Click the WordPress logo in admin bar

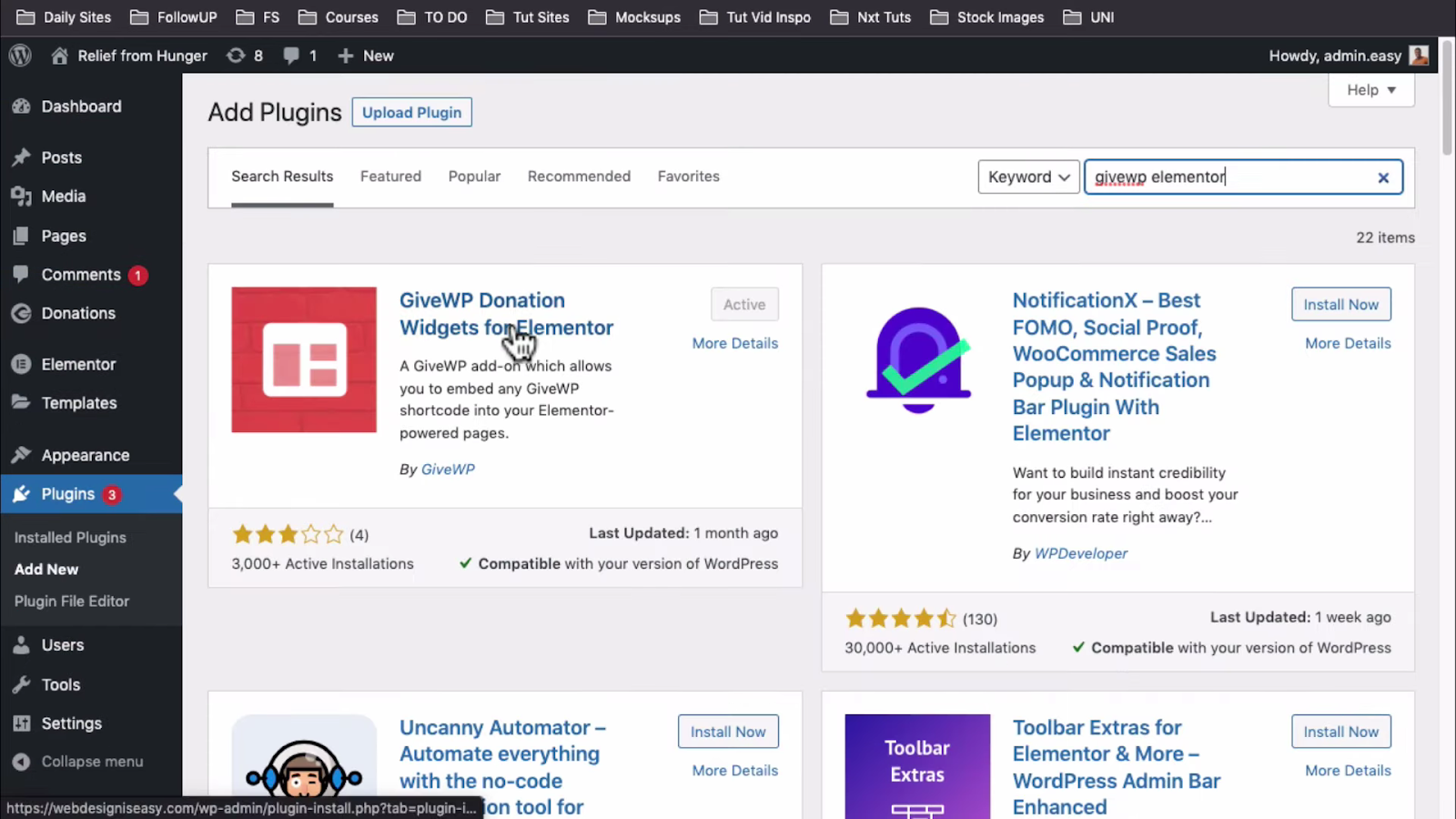point(20,56)
